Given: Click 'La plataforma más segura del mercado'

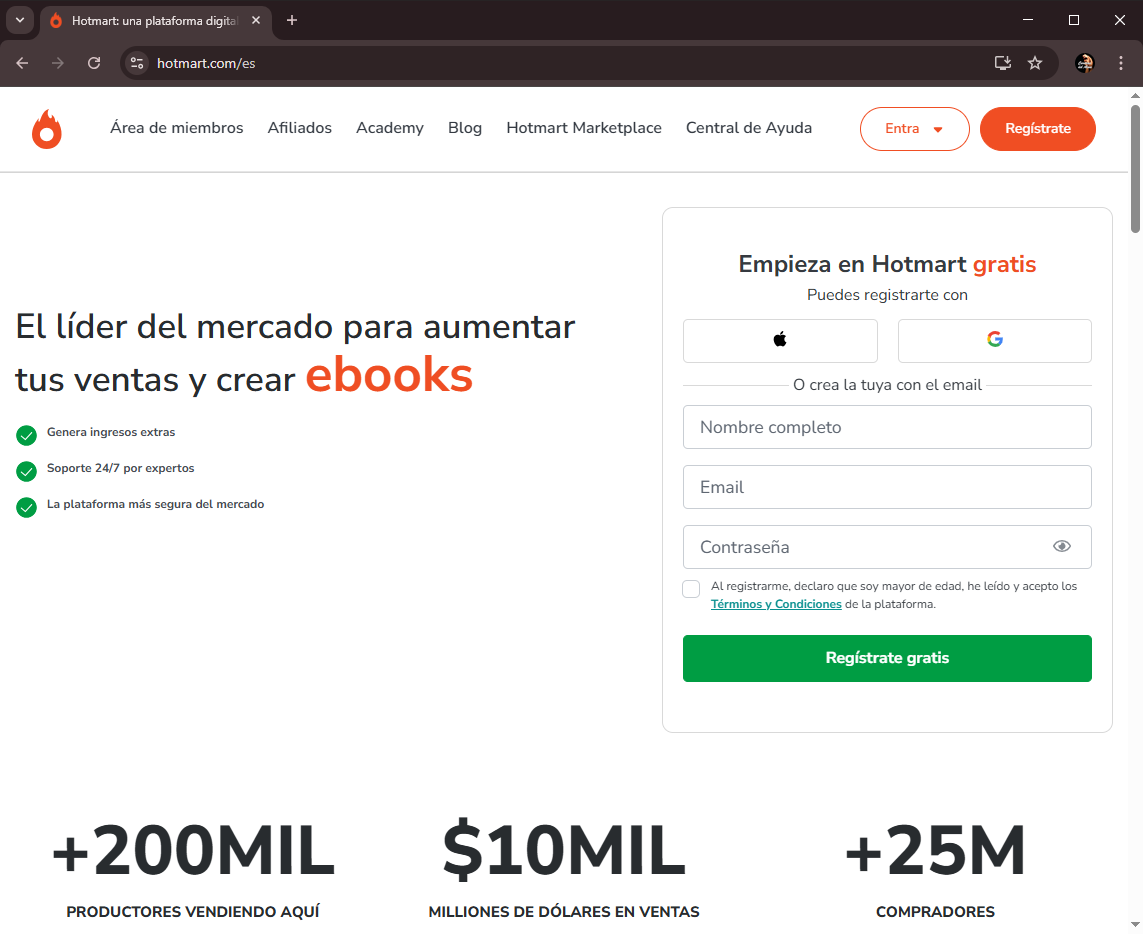Looking at the screenshot, I should (x=155, y=504).
